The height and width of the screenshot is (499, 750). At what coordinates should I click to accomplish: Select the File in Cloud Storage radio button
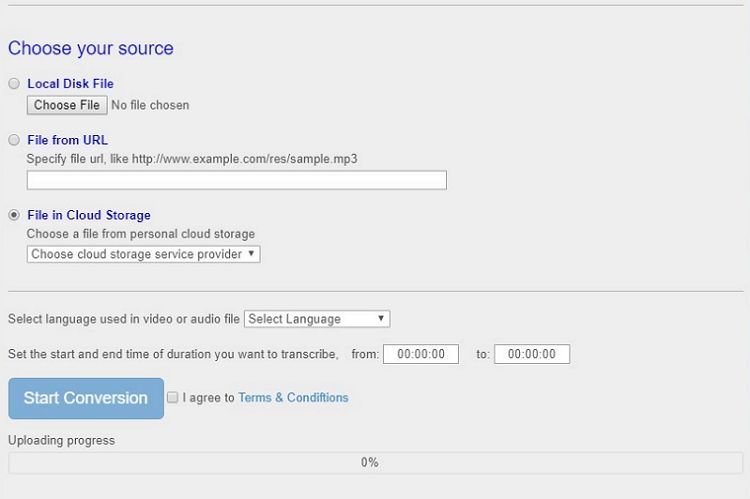(x=14, y=215)
